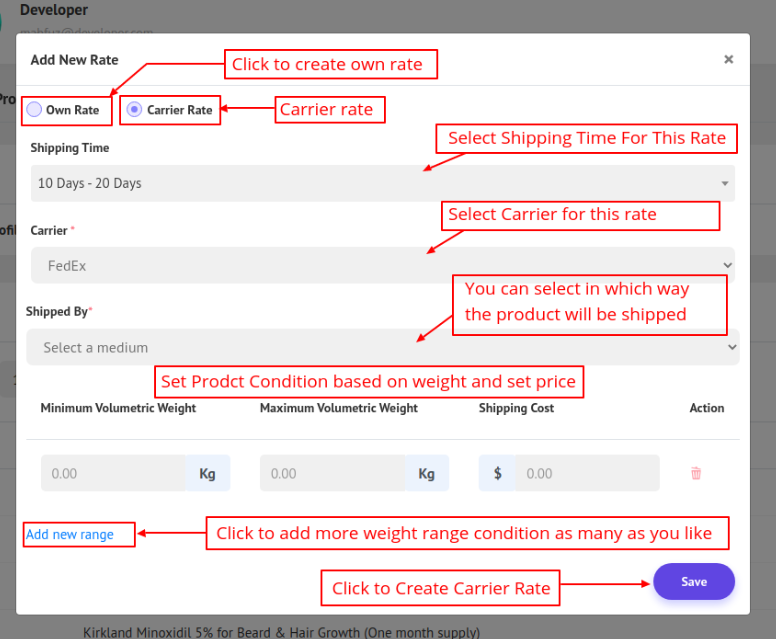
Task: Click into the Shipping Cost field
Action: tap(588, 473)
